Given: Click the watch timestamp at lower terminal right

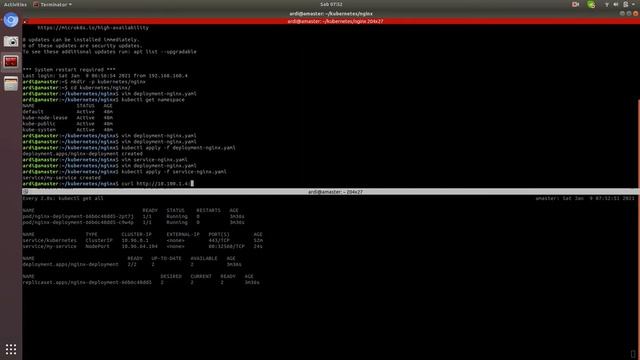Looking at the screenshot, I should [x=585, y=198].
